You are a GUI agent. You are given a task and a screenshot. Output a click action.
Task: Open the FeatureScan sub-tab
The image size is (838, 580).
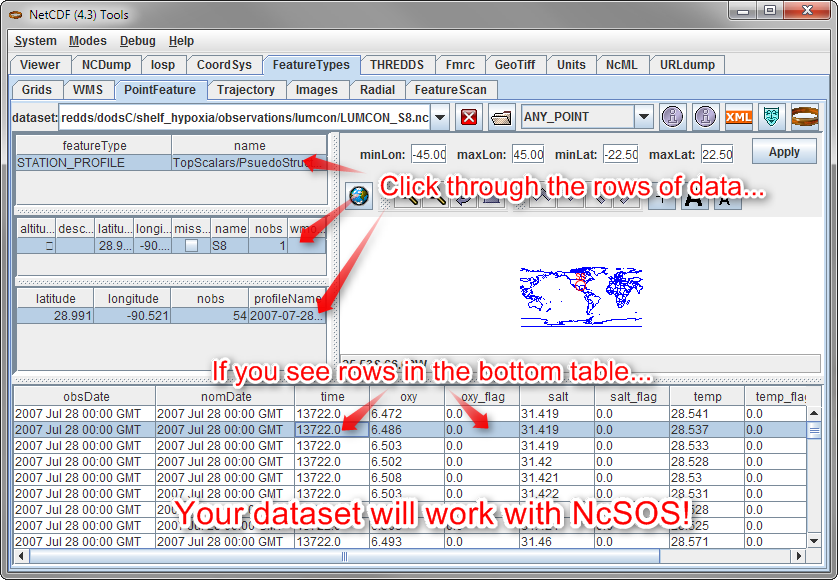(x=451, y=90)
